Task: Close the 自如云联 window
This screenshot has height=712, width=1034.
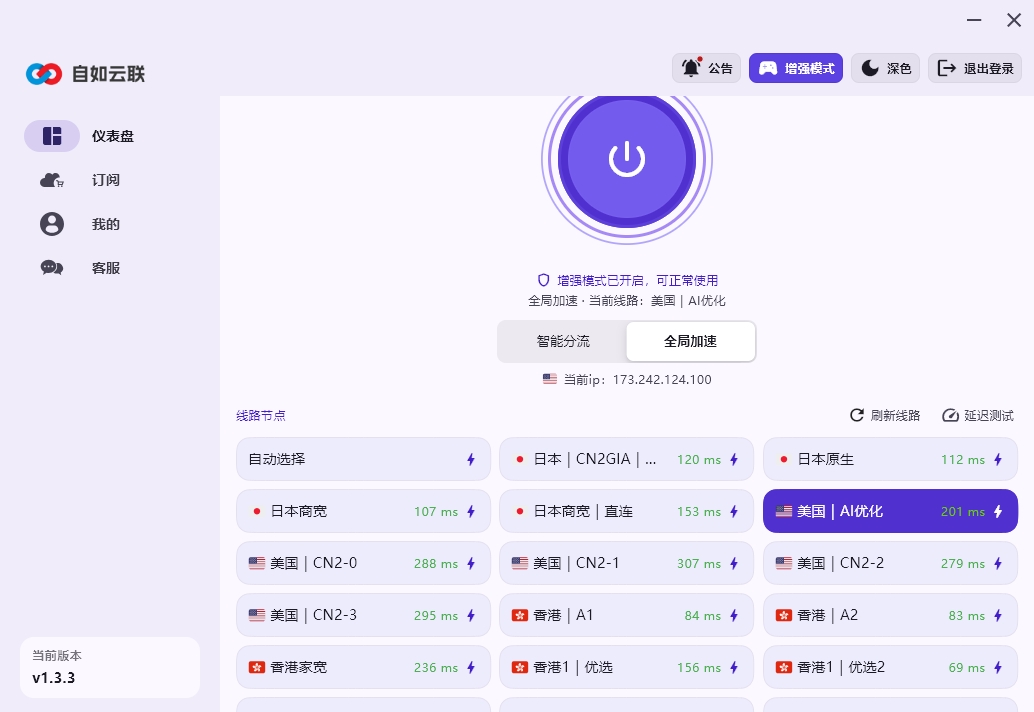Action: 1014,20
